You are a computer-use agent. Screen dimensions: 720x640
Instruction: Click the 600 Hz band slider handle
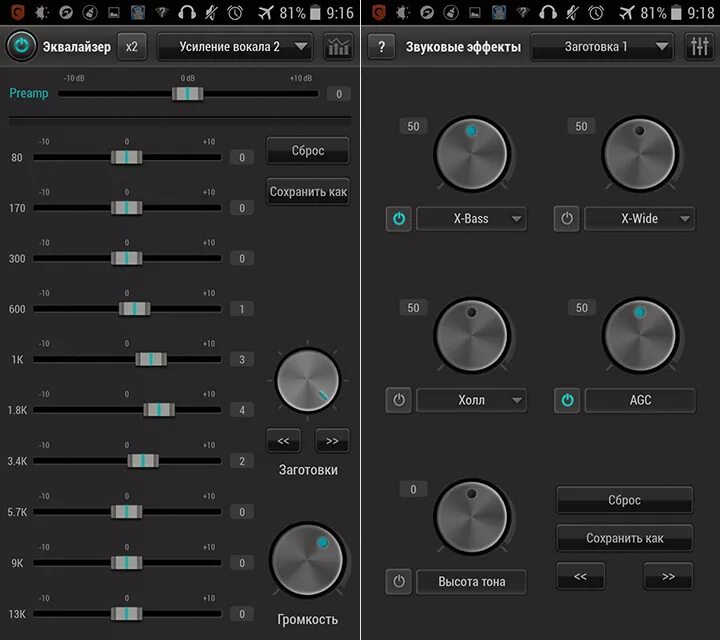[x=135, y=309]
